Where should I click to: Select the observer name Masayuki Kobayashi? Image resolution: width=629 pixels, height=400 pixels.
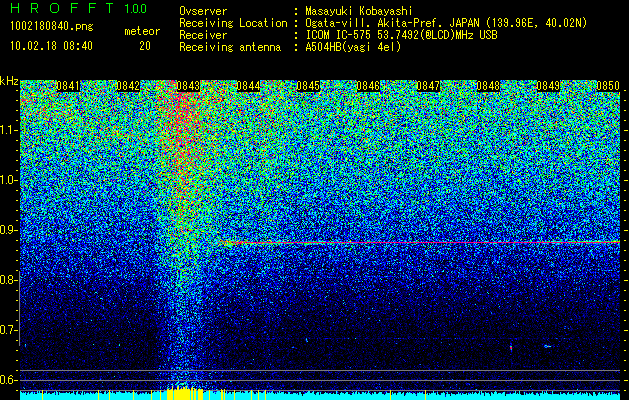(359, 11)
